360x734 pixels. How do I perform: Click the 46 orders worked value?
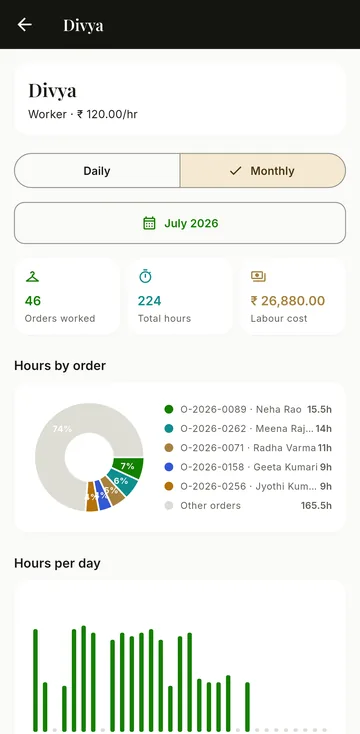[33, 301]
